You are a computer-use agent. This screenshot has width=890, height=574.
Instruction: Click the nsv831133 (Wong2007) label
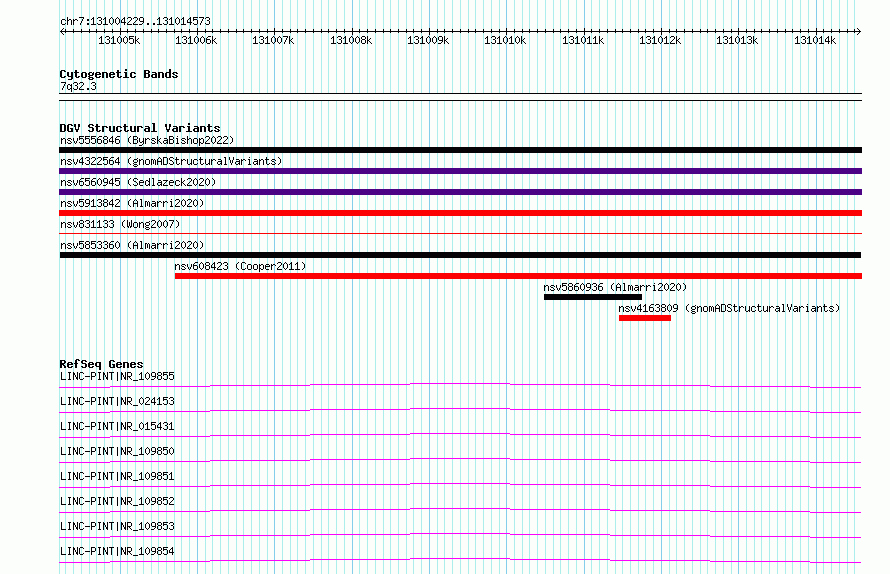coord(120,224)
